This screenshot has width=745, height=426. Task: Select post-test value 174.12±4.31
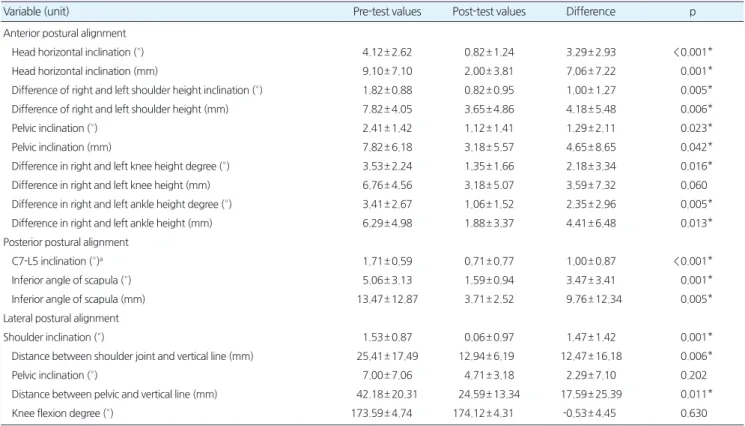click(x=483, y=413)
